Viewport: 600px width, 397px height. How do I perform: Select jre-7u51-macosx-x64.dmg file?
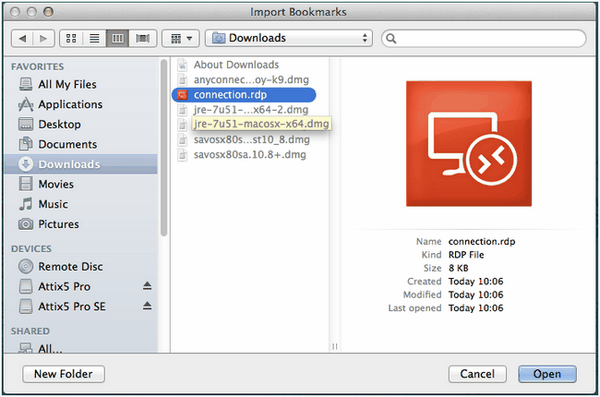261,124
